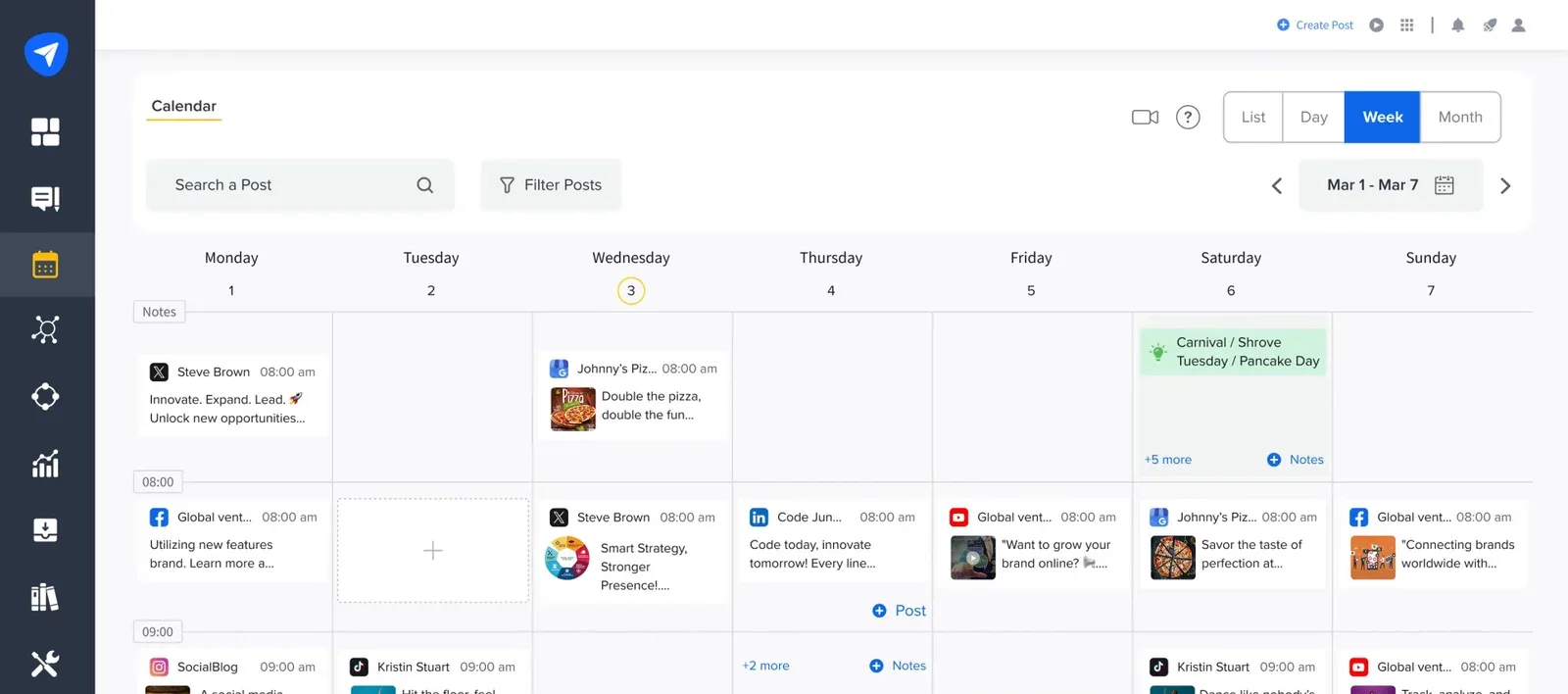
Task: Go to next week arrow
Action: click(x=1506, y=186)
